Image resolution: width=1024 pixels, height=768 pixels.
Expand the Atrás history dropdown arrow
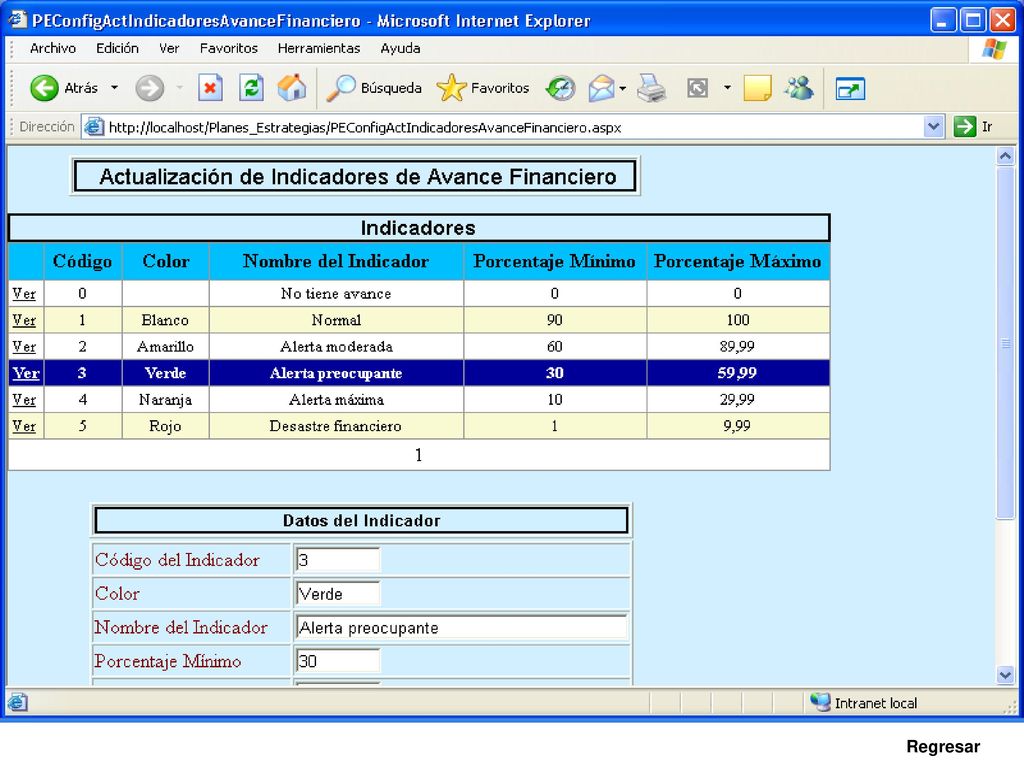coord(114,88)
